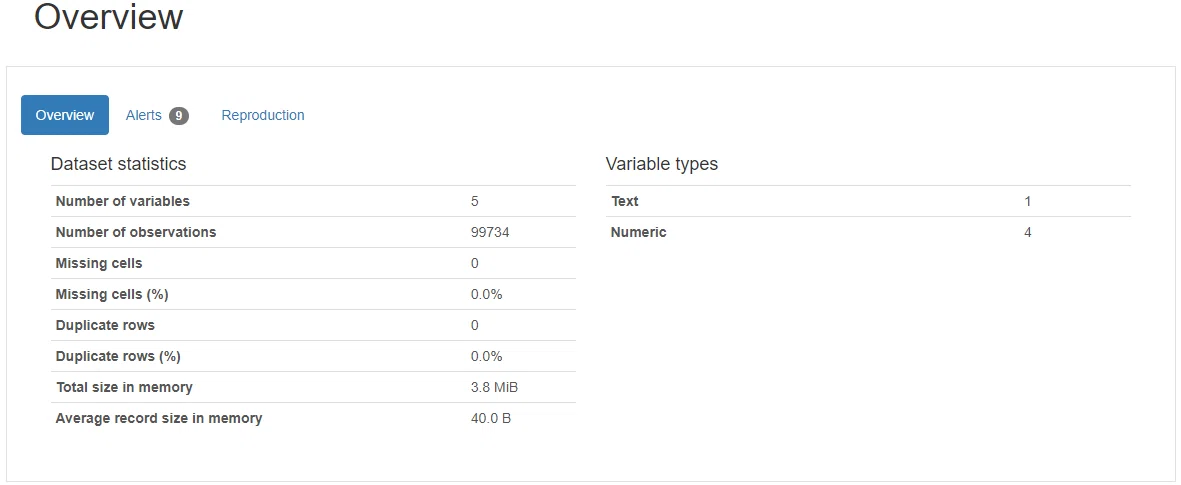Click the 99734 observations value

490,232
